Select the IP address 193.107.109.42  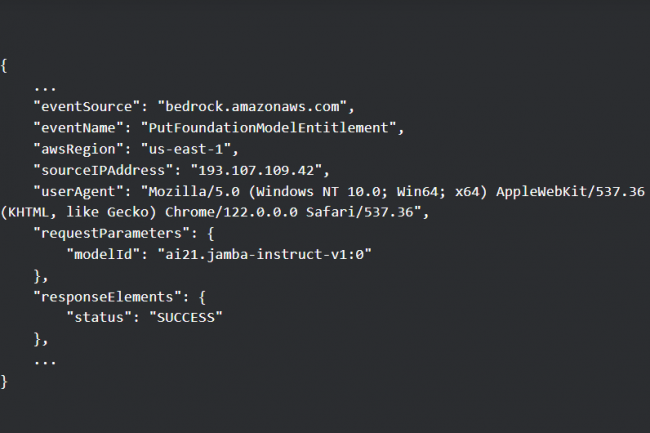pyautogui.click(x=260, y=169)
